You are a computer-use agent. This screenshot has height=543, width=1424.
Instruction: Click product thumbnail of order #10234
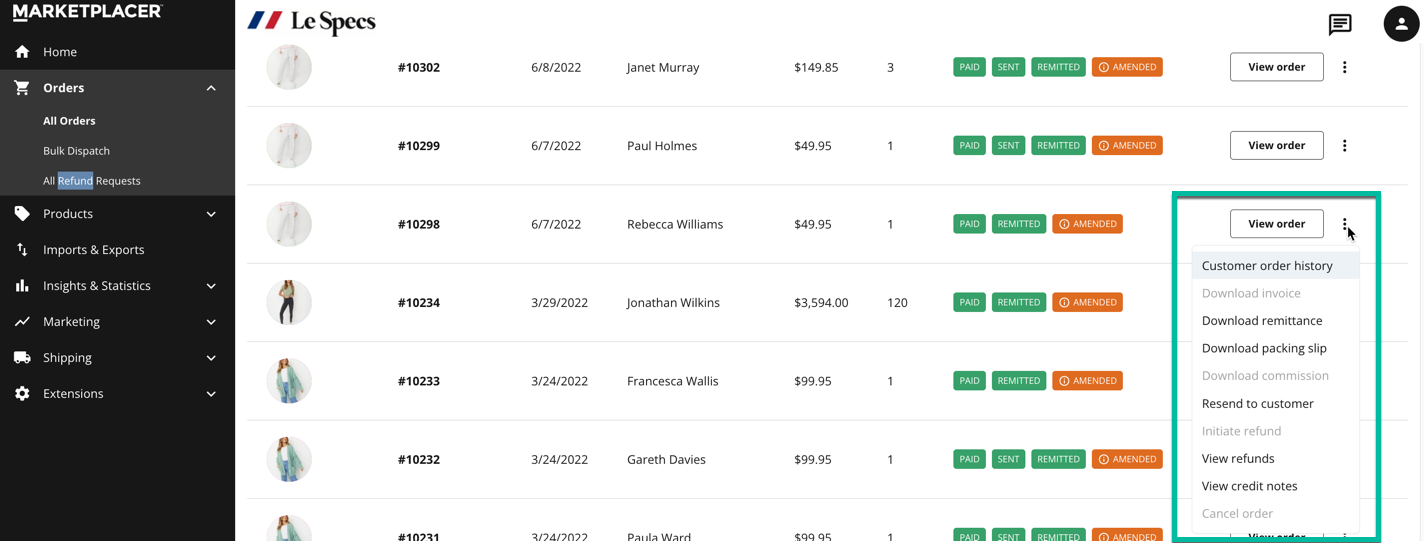(289, 302)
